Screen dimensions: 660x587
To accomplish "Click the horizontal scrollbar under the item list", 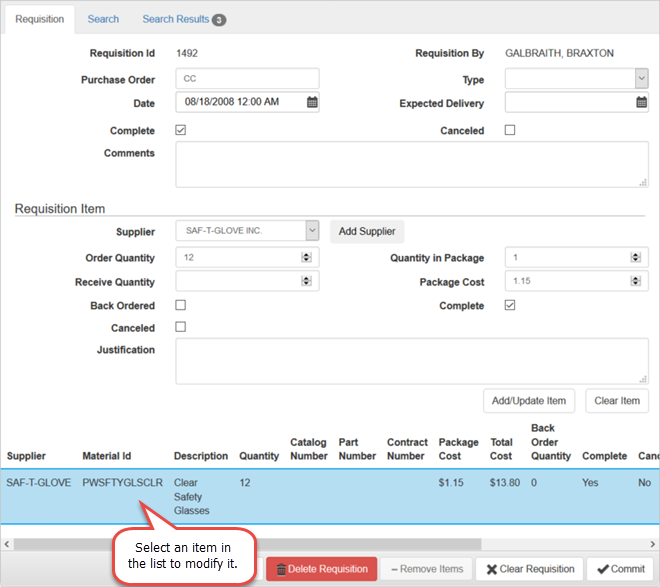I will [300, 544].
